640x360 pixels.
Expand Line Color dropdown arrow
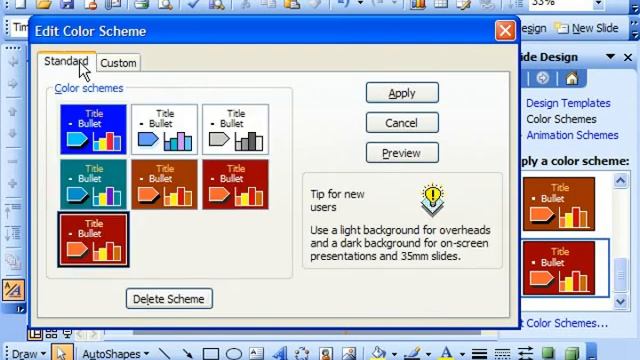point(428,354)
